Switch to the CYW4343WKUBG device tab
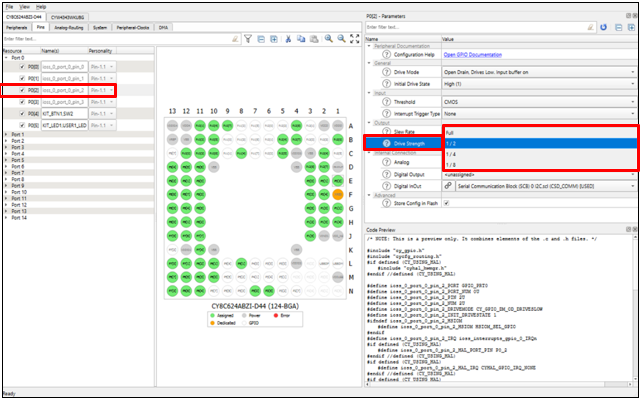 pyautogui.click(x=67, y=17)
